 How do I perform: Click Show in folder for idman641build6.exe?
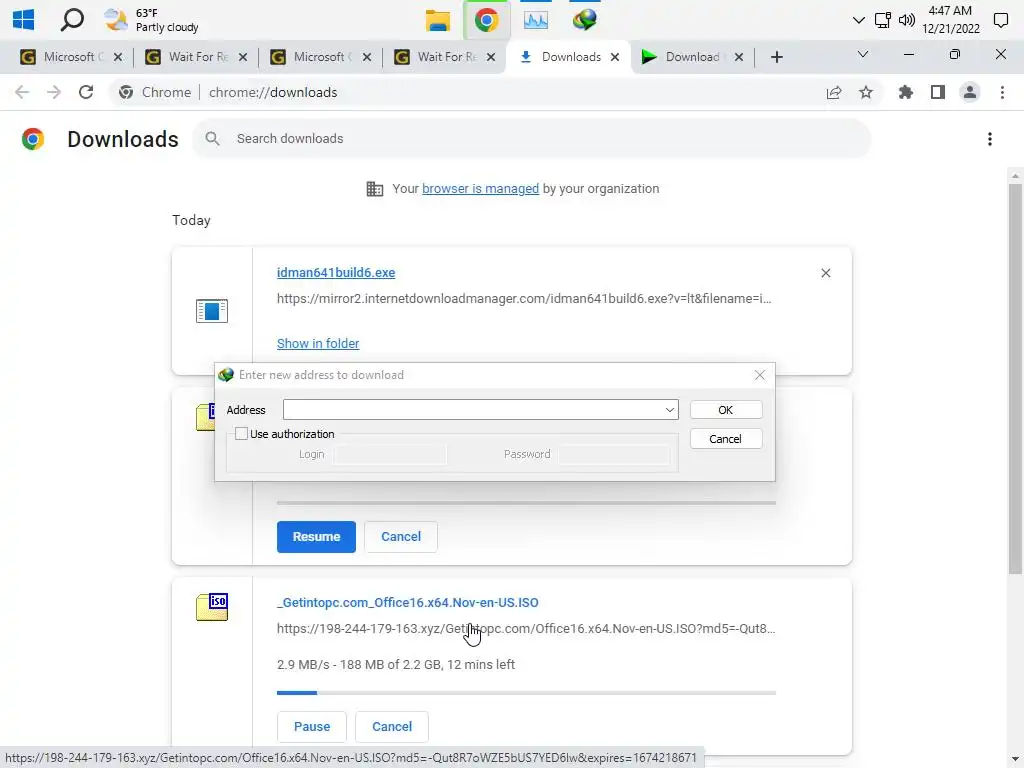pyautogui.click(x=318, y=344)
